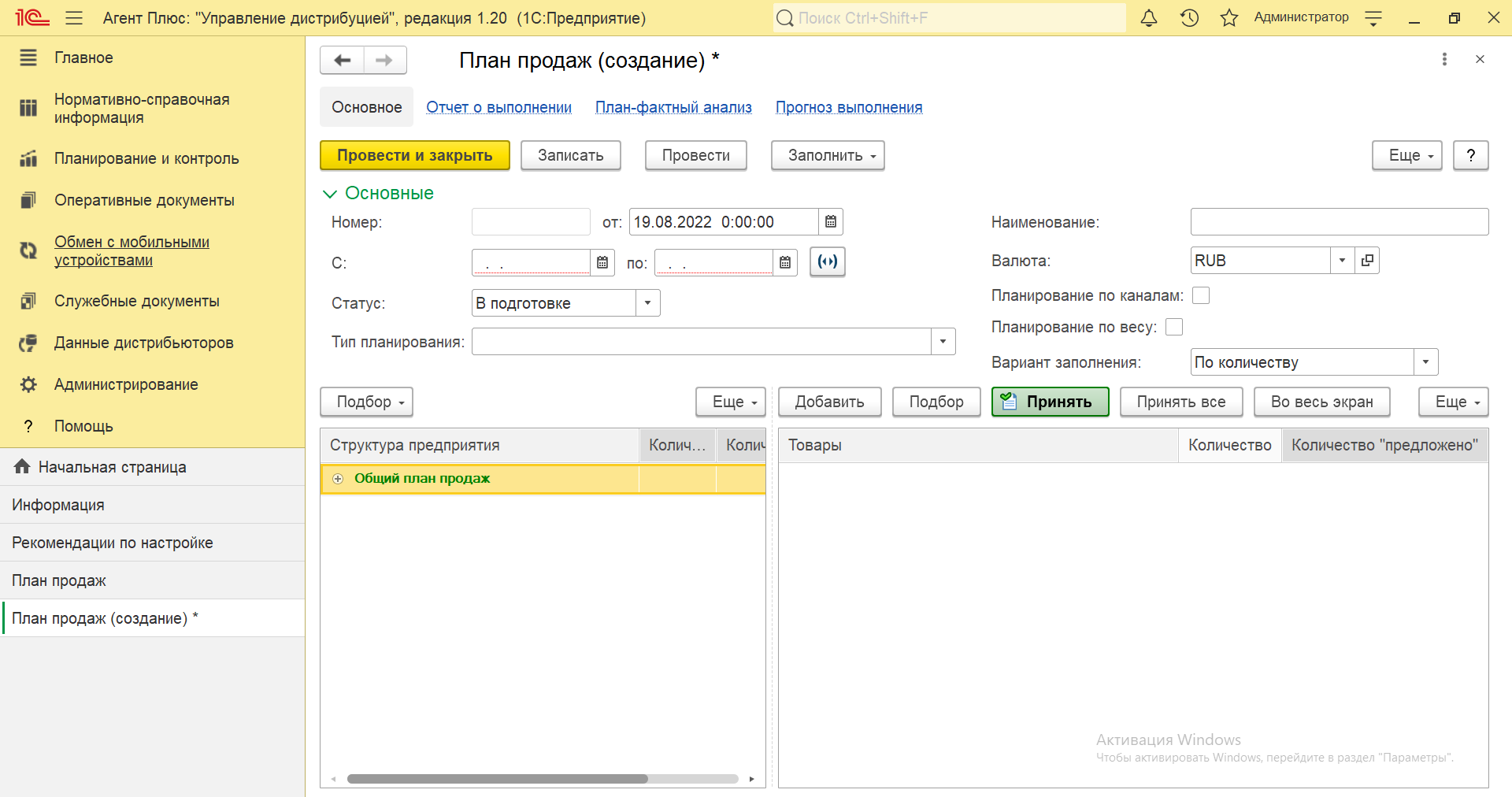Open the Заполнить dropdown button

tap(828, 155)
